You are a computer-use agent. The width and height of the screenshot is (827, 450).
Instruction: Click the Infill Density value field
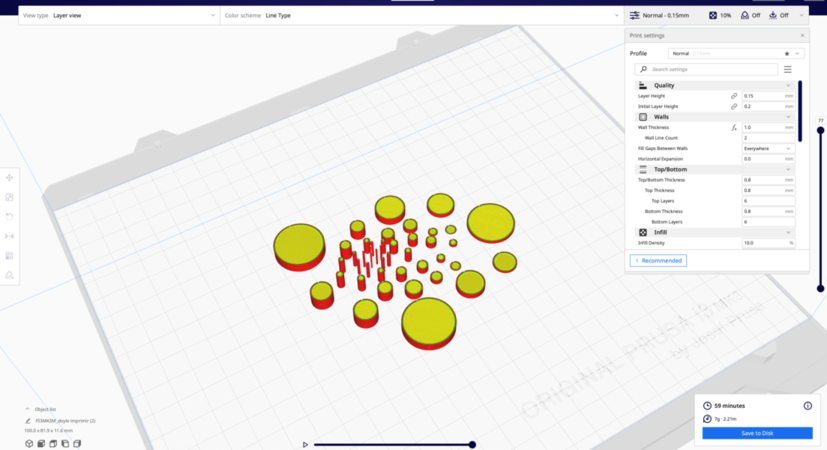[768, 243]
